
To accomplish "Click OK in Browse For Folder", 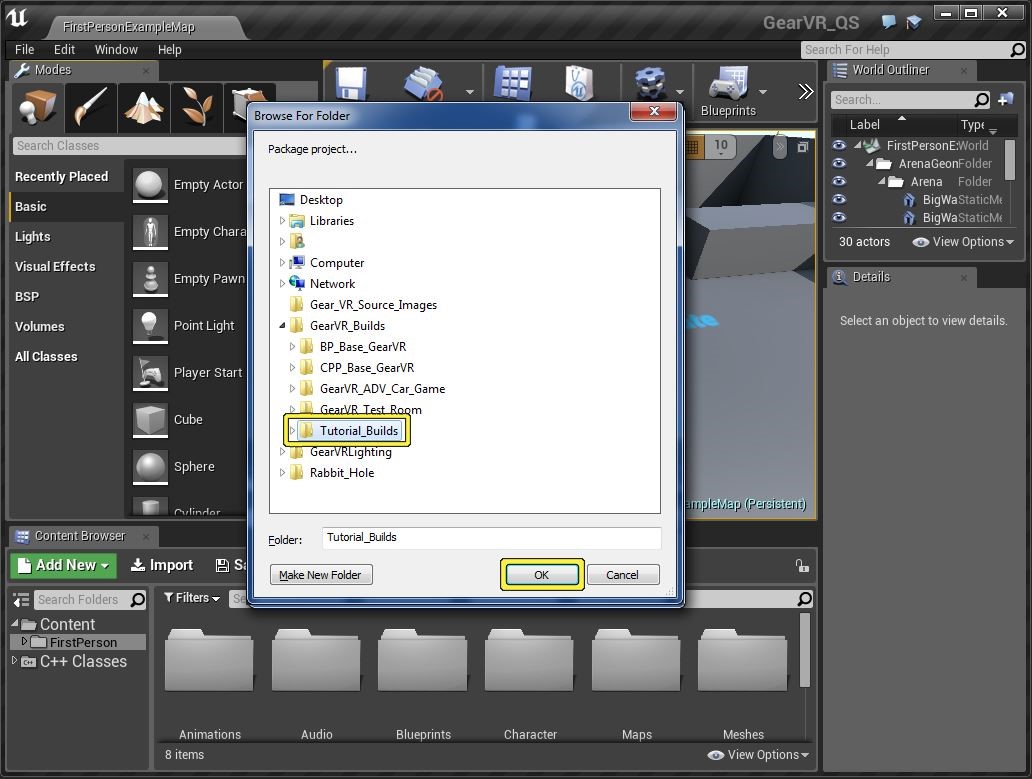I will (x=541, y=575).
